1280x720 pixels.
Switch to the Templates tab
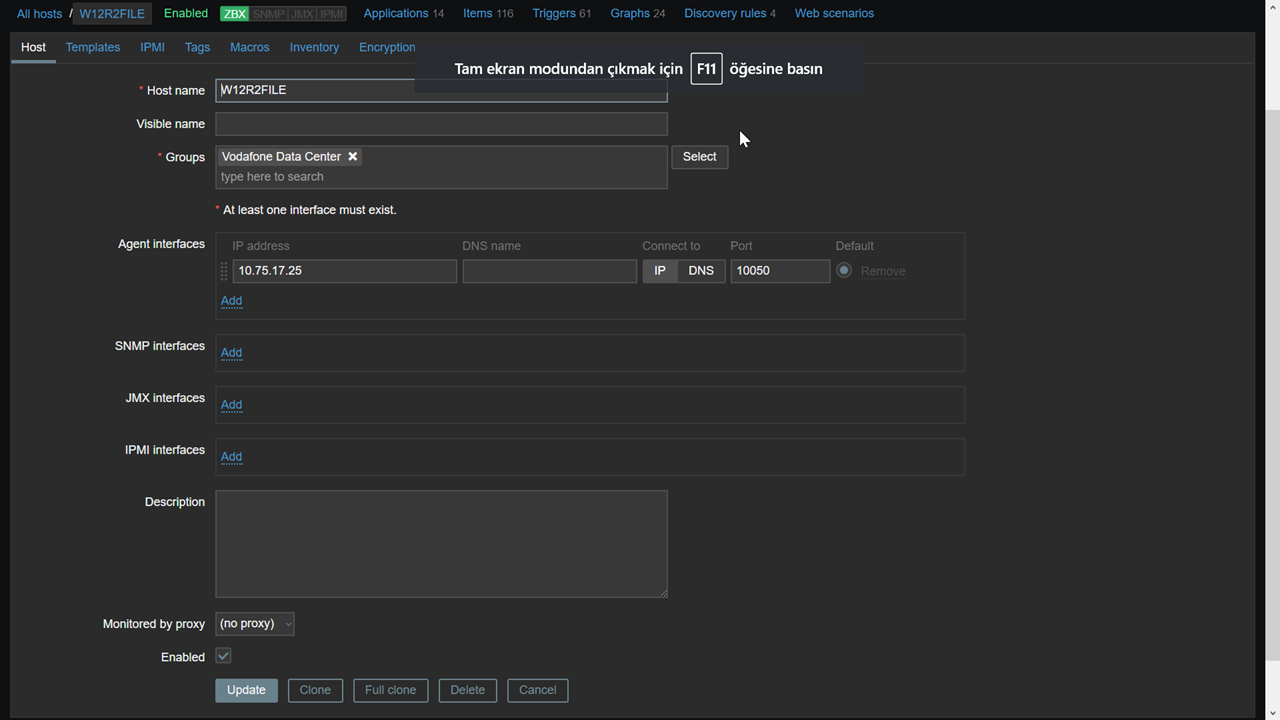[x=93, y=47]
